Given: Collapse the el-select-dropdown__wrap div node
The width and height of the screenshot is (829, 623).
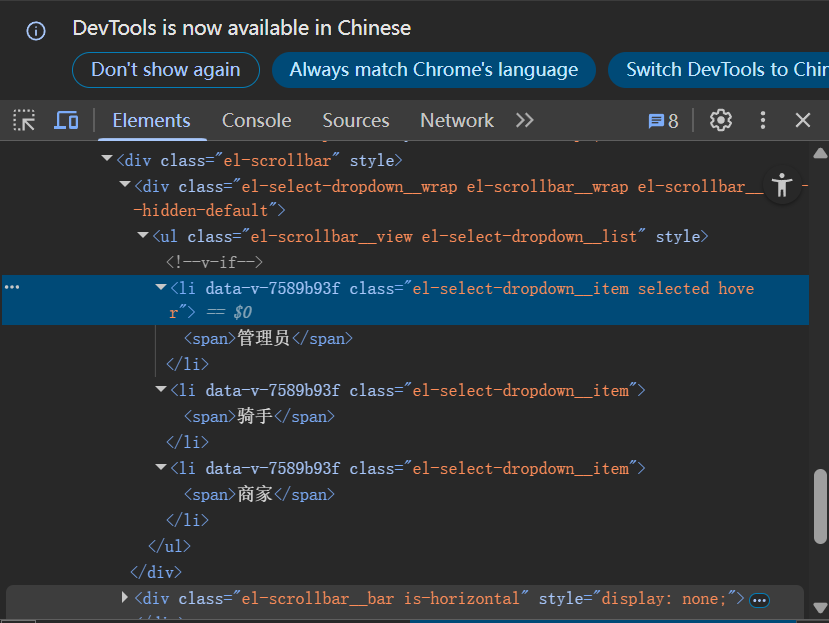Looking at the screenshot, I should (125, 184).
